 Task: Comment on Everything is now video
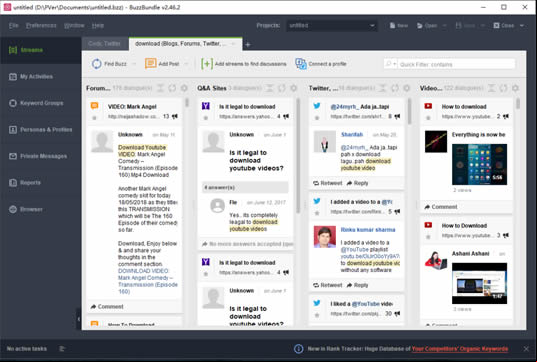(441, 207)
